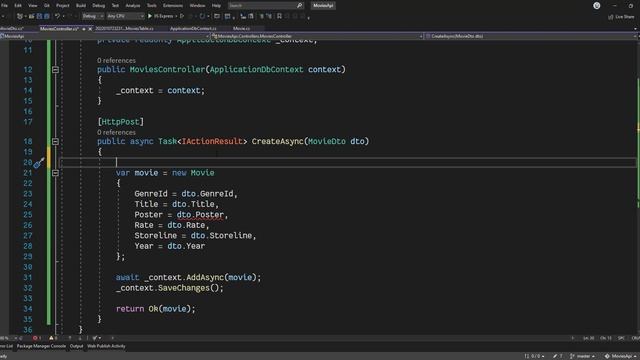Image resolution: width=640 pixels, height=360 pixels.
Task: Open the Any CPU platform dropdown
Action: 126,16
